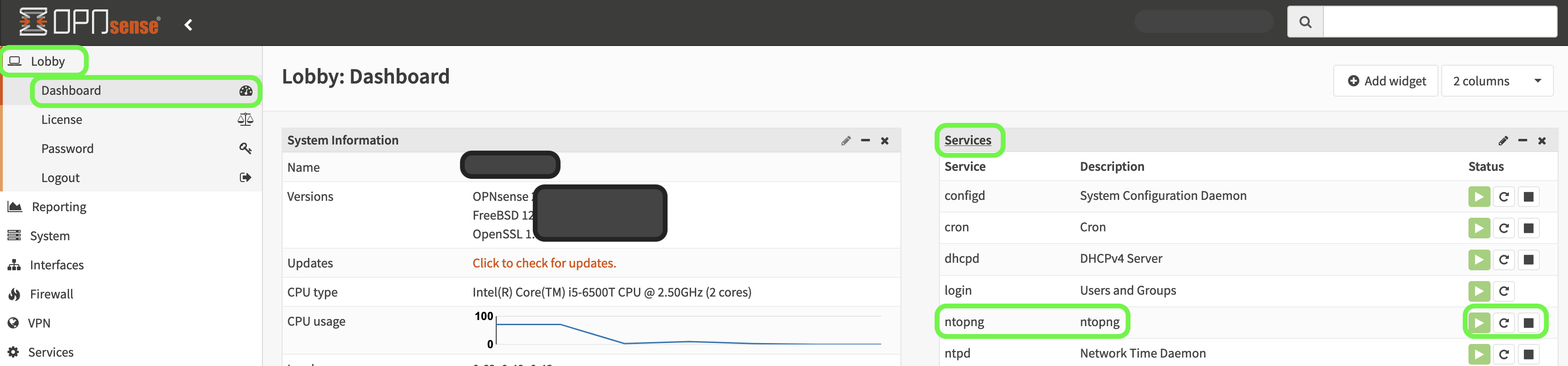Restart the login service
Viewport: 1568px width, 366px height.
coord(1504,292)
